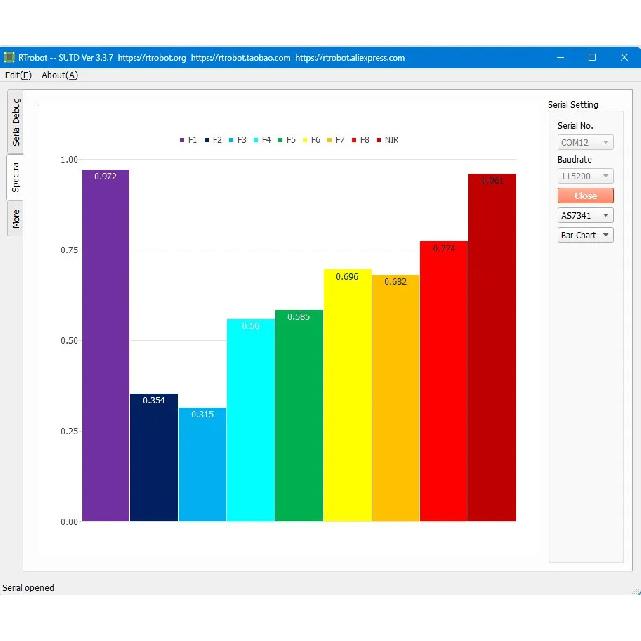Viewport: 641px width, 641px height.
Task: Click the orange Close serial button
Action: (585, 195)
